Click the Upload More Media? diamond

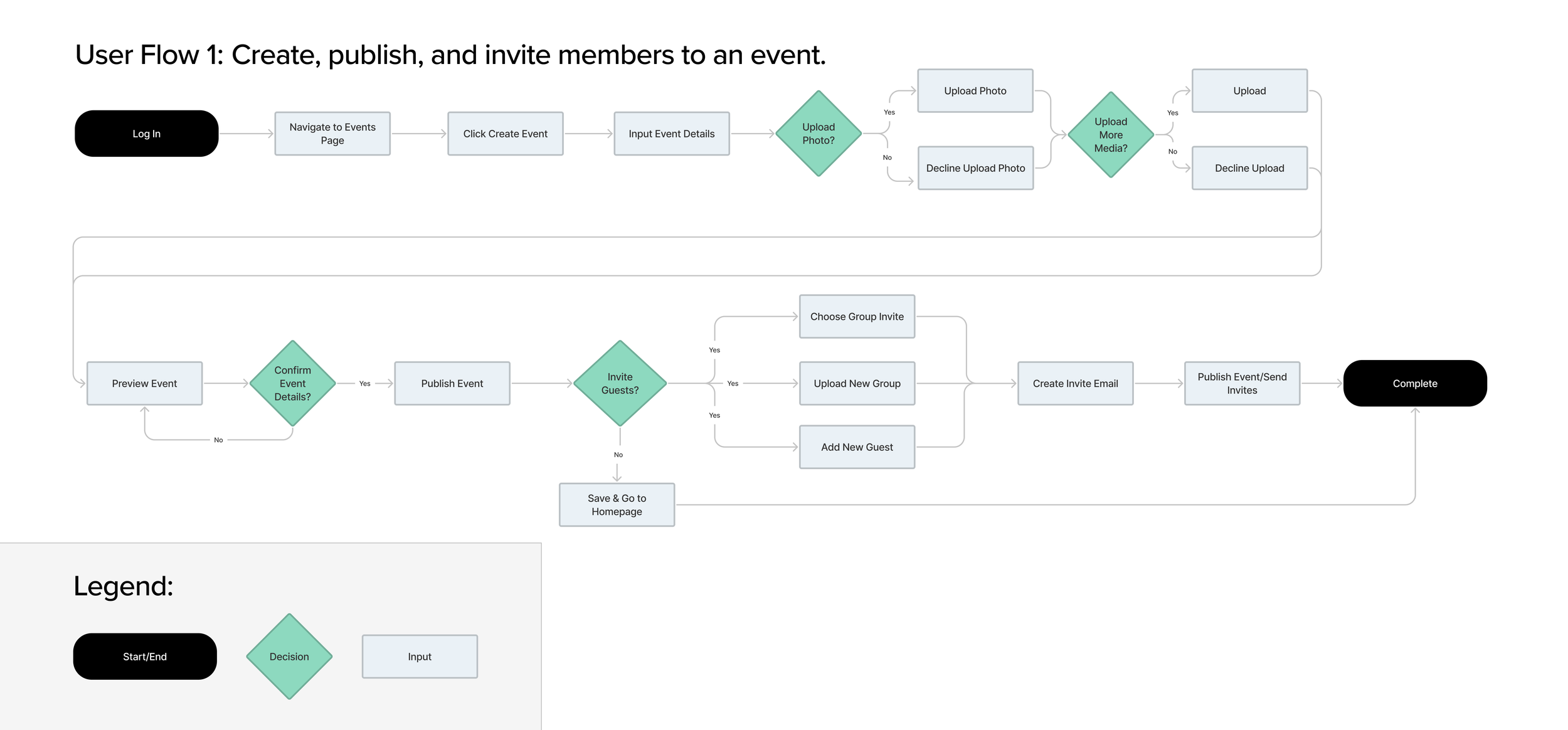[1110, 135]
